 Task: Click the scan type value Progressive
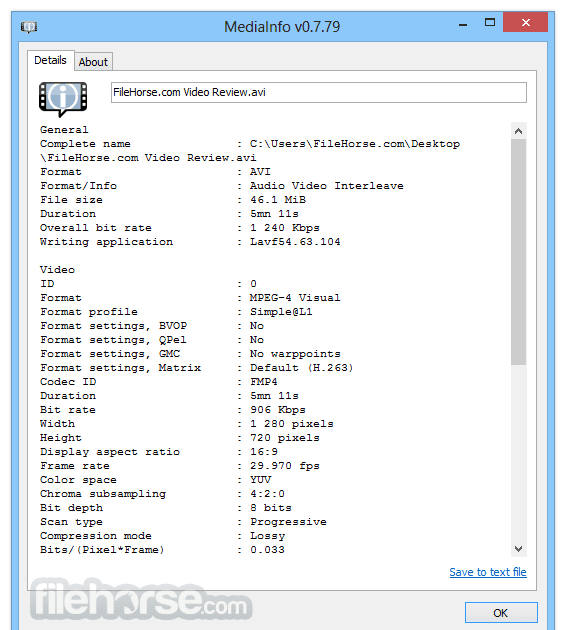[x=288, y=522]
